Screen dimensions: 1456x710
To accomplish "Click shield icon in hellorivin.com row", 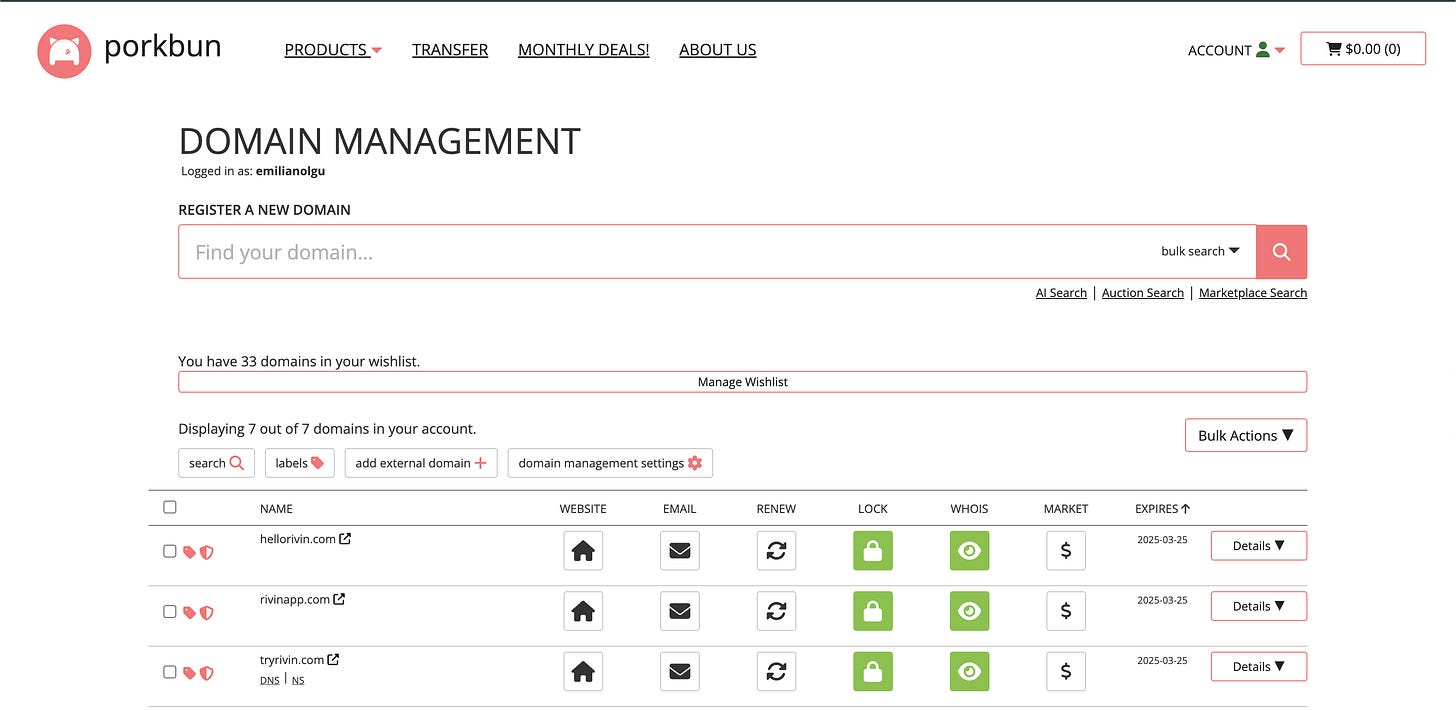I will pyautogui.click(x=206, y=552).
